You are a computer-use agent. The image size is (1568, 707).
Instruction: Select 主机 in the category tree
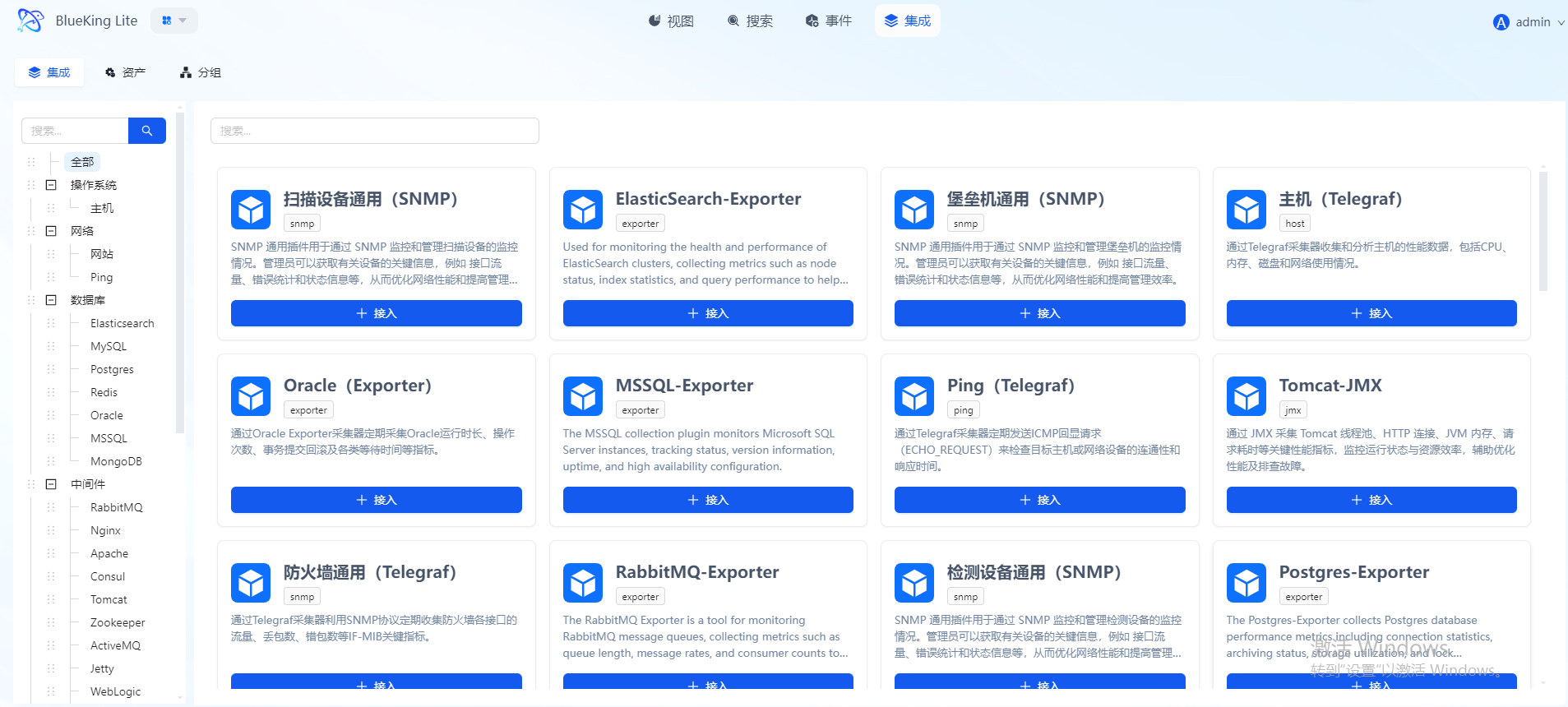pos(102,208)
